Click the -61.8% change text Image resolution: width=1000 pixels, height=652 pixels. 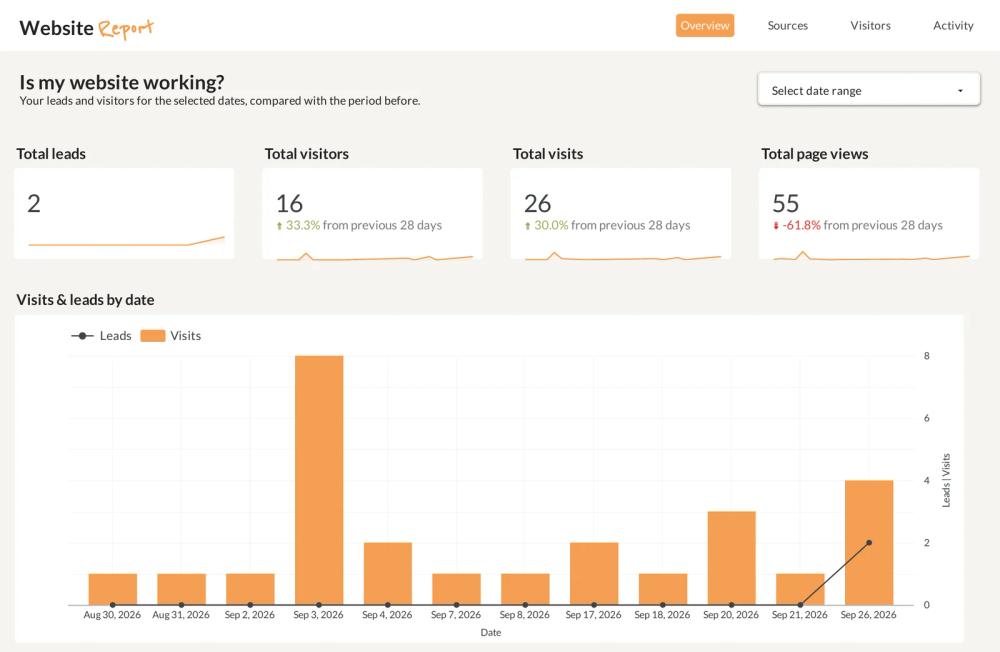pyautogui.click(x=801, y=225)
